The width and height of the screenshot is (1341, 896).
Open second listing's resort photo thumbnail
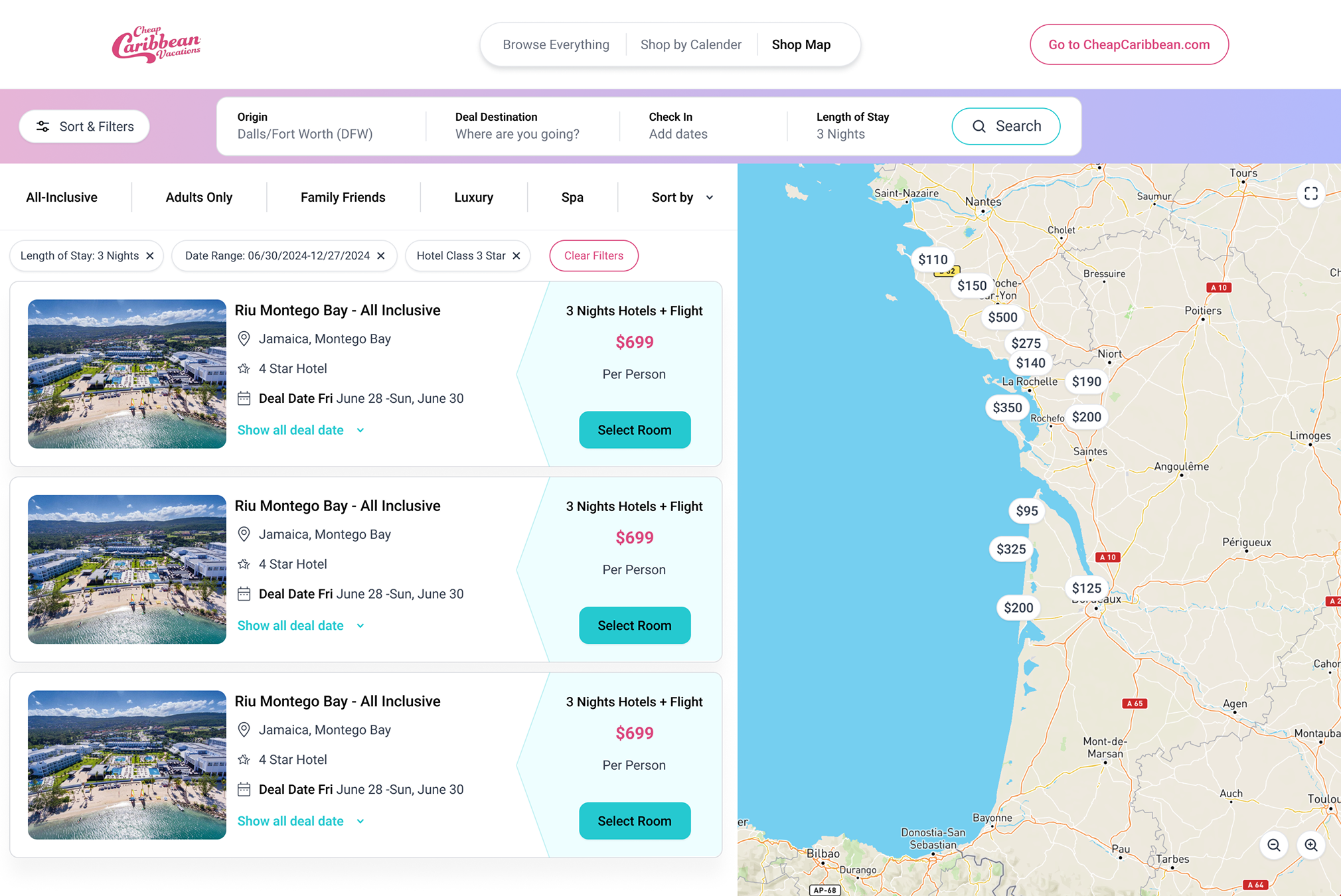tap(127, 569)
